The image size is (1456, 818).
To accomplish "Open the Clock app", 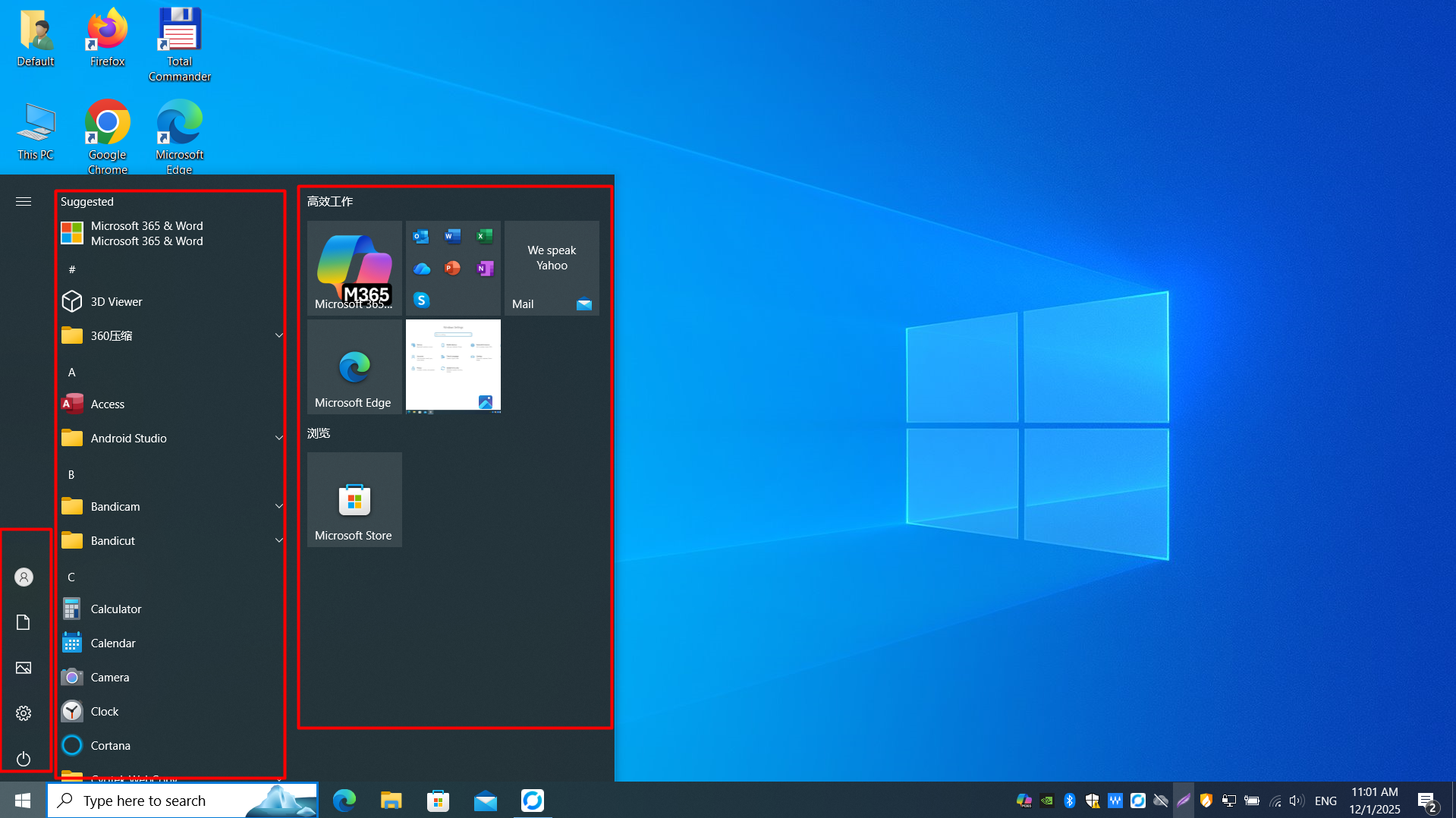I will point(171,711).
